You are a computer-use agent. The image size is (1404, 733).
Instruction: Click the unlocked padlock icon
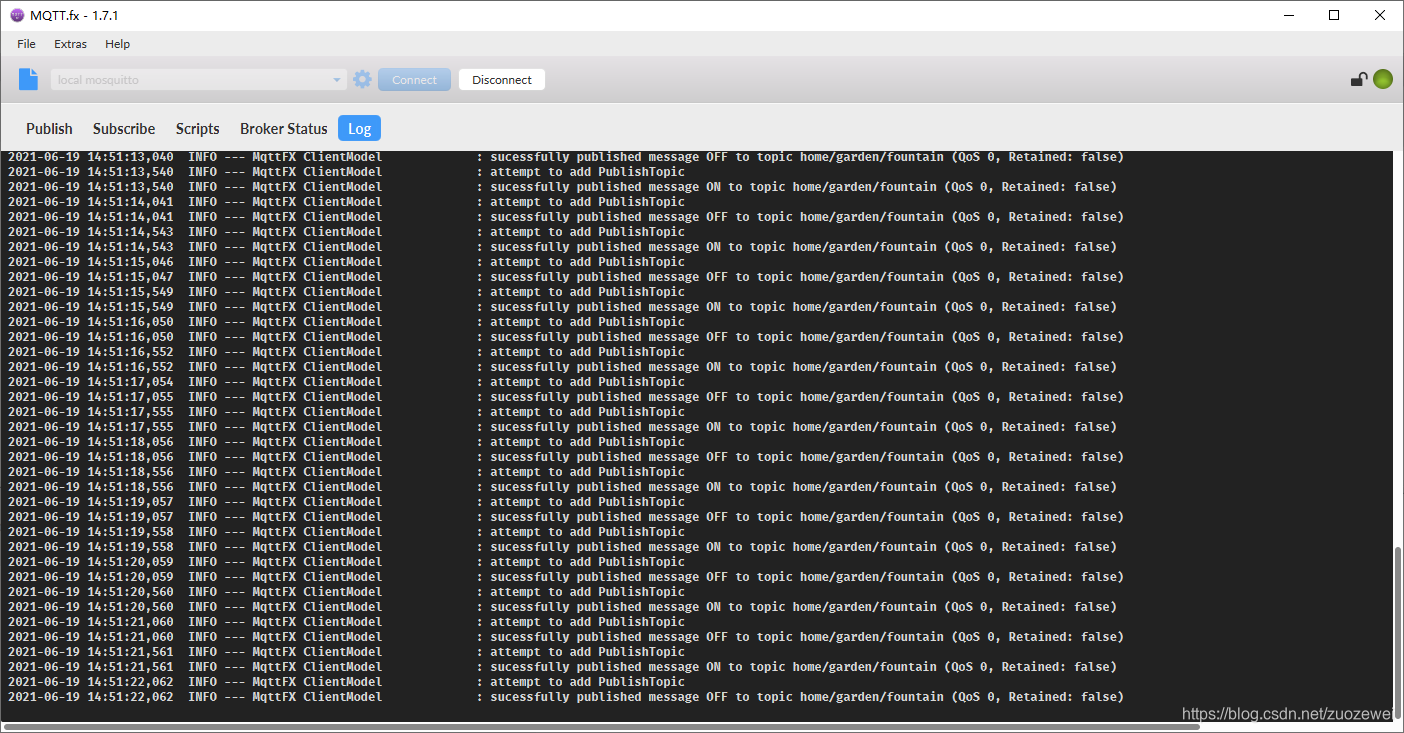1359,80
